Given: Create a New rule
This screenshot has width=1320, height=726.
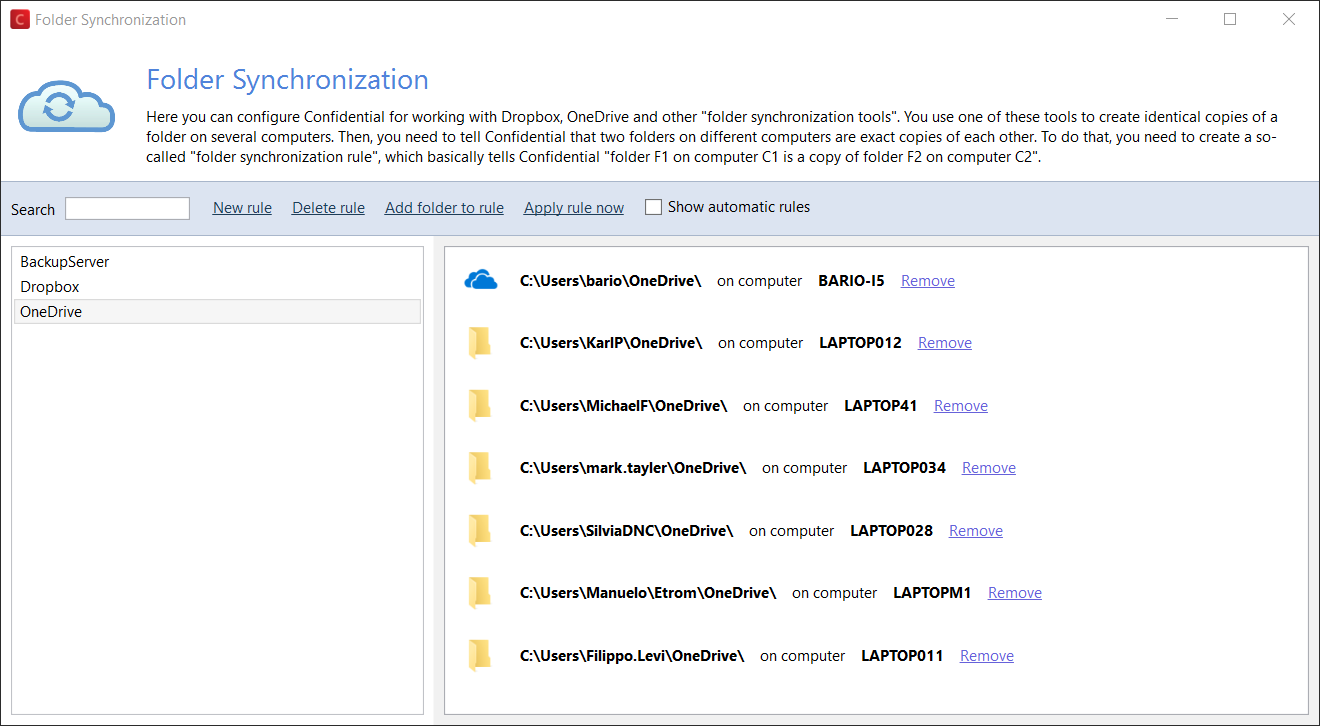Looking at the screenshot, I should [x=242, y=208].
